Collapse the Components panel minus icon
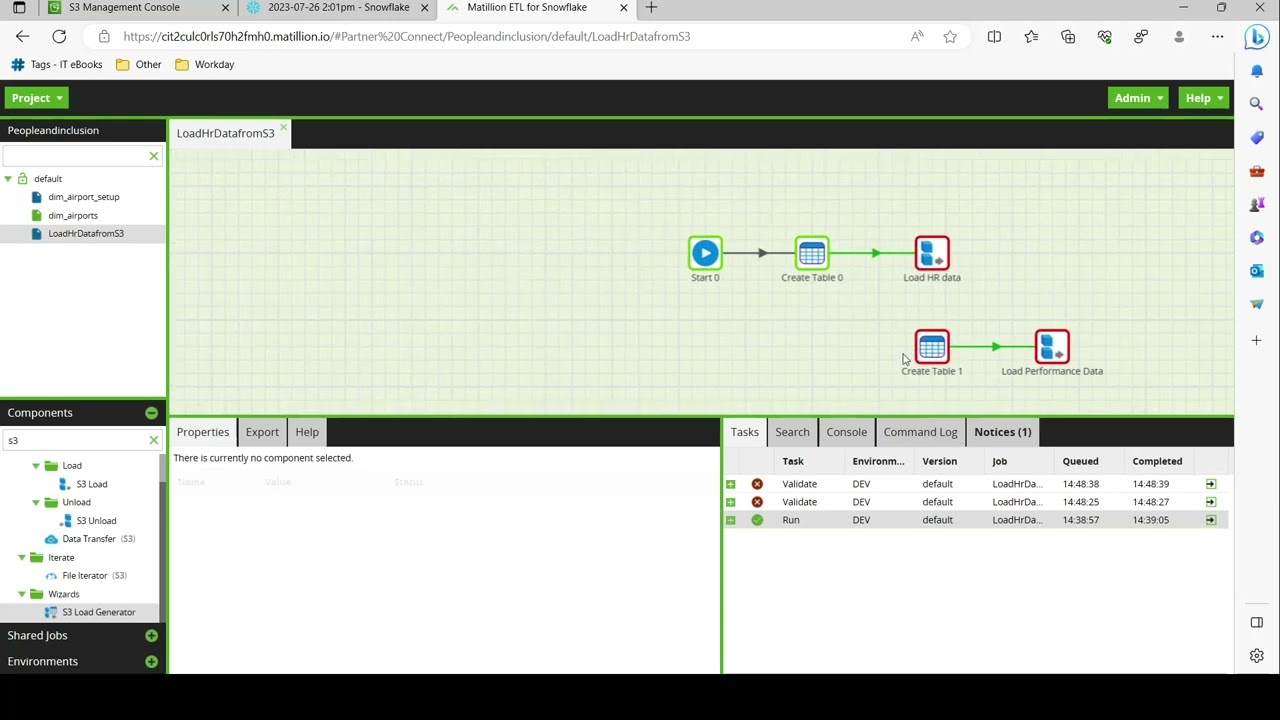The height and width of the screenshot is (720, 1280). click(151, 413)
